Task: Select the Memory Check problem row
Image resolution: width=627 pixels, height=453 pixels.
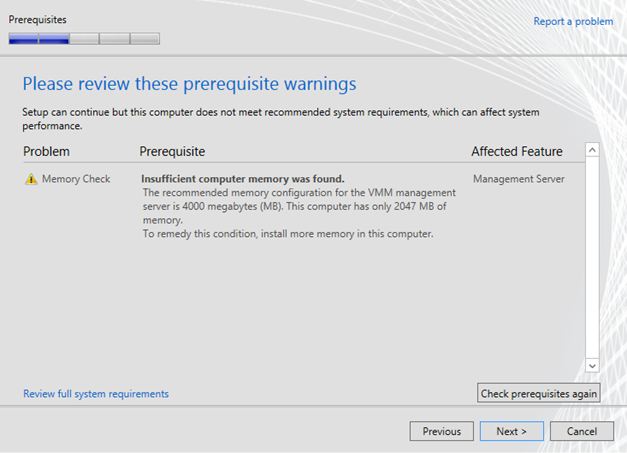Action: 304,206
